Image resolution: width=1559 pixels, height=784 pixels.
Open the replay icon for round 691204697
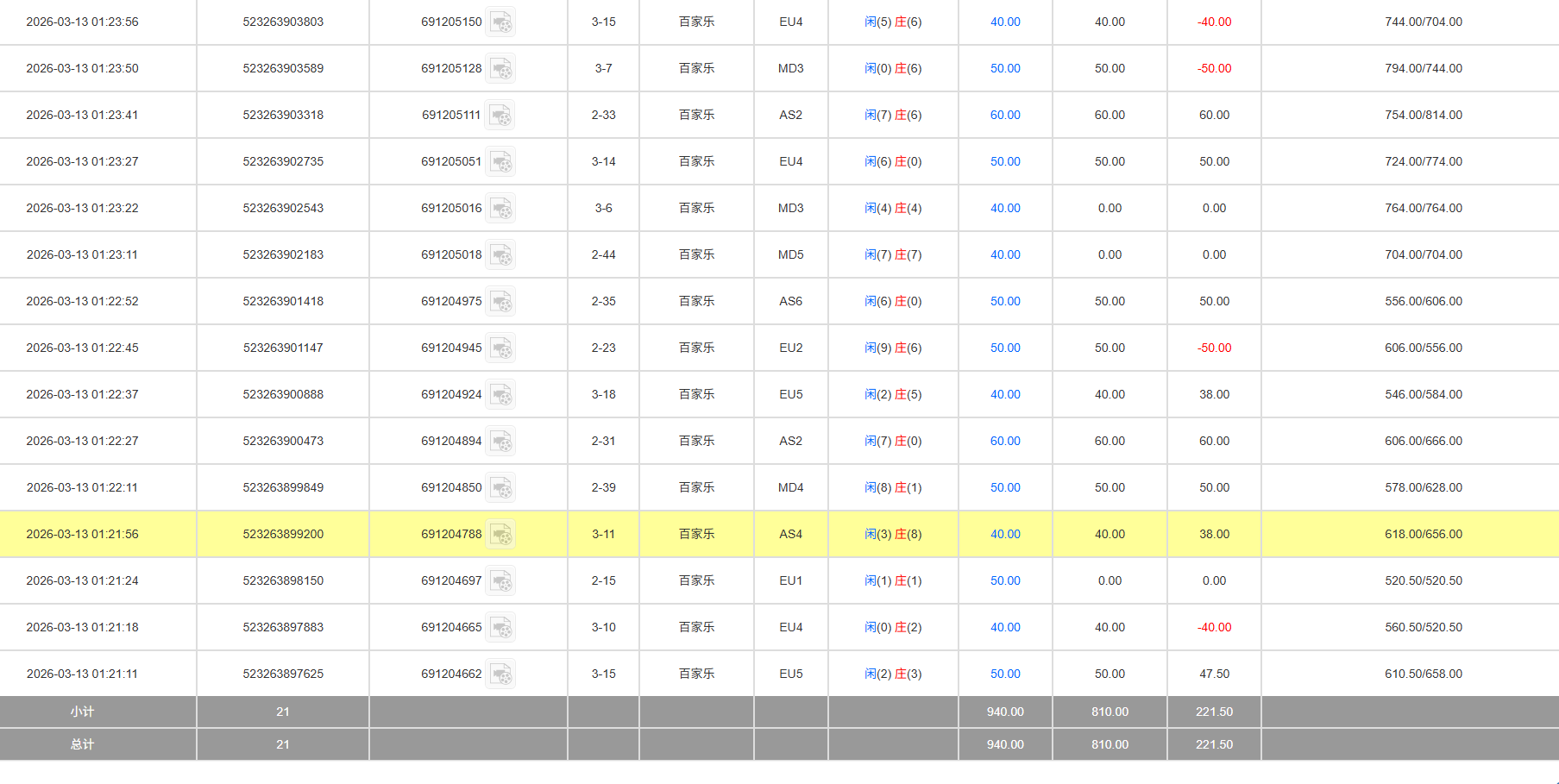click(x=500, y=581)
